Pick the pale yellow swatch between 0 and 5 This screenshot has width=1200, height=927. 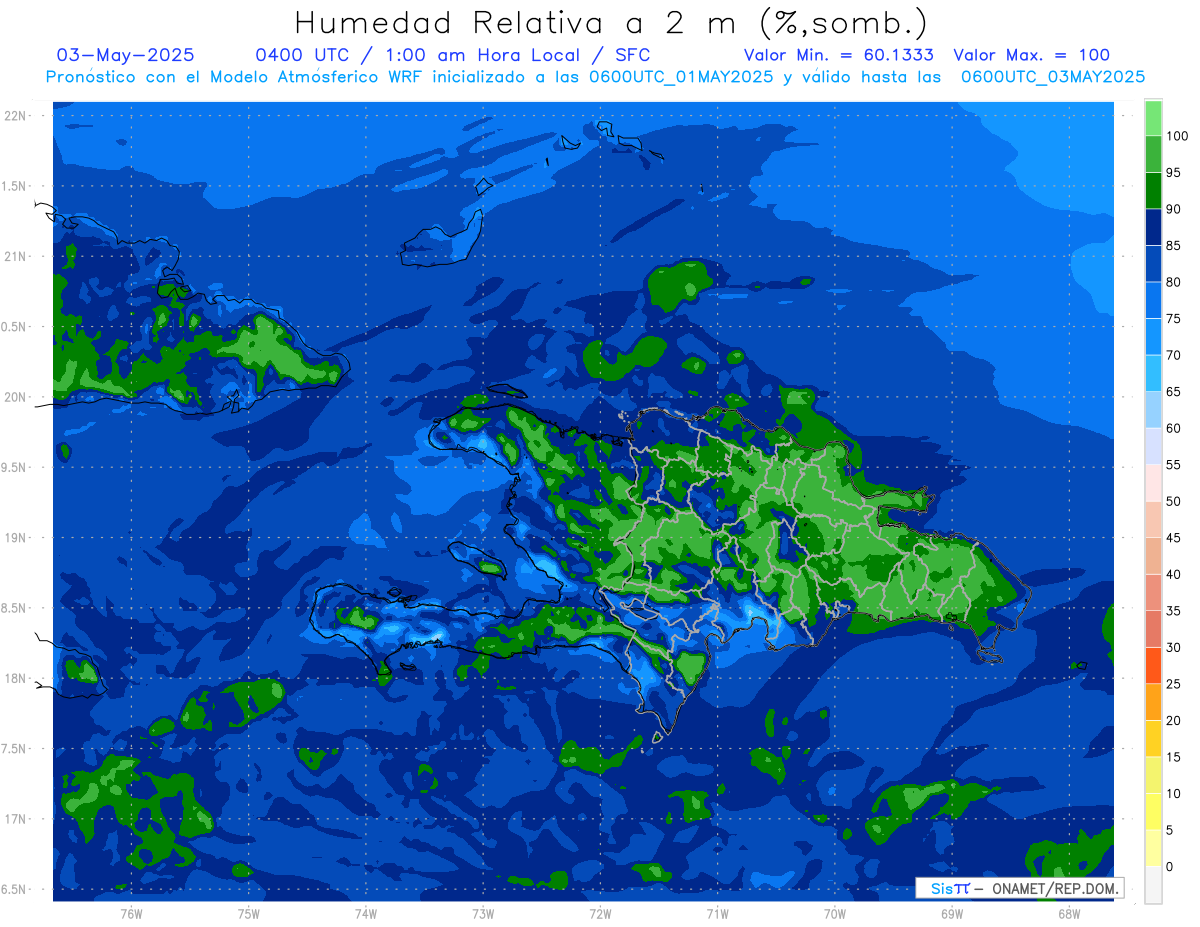(1153, 847)
